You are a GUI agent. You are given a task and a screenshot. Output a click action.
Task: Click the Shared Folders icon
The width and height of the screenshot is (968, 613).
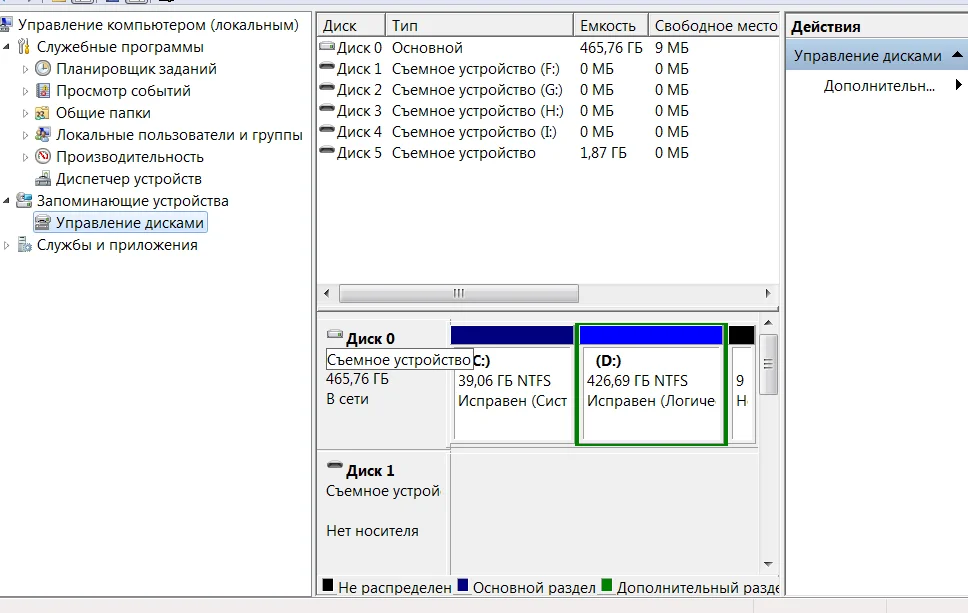pos(43,113)
